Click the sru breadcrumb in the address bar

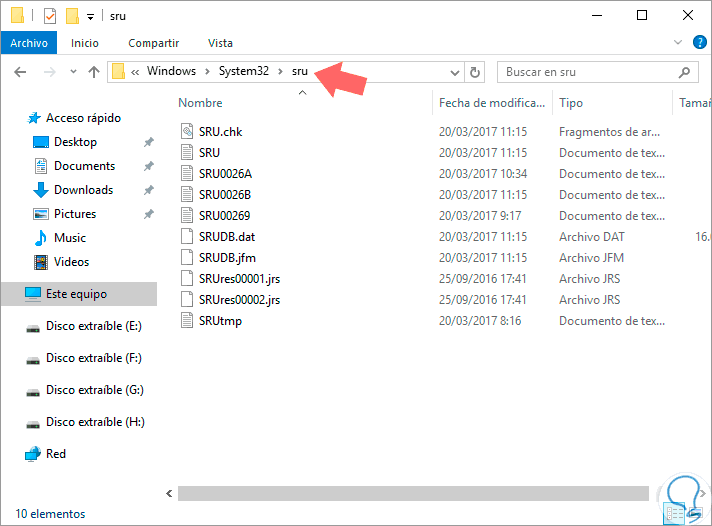300,71
